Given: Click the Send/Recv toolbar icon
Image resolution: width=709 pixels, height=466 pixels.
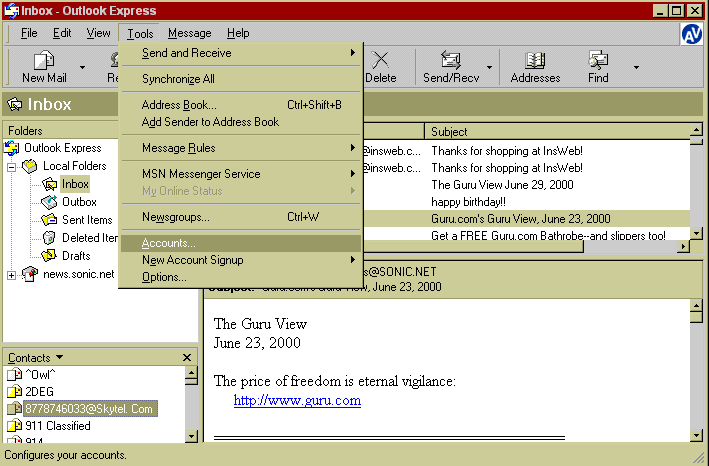Looking at the screenshot, I should [x=450, y=60].
